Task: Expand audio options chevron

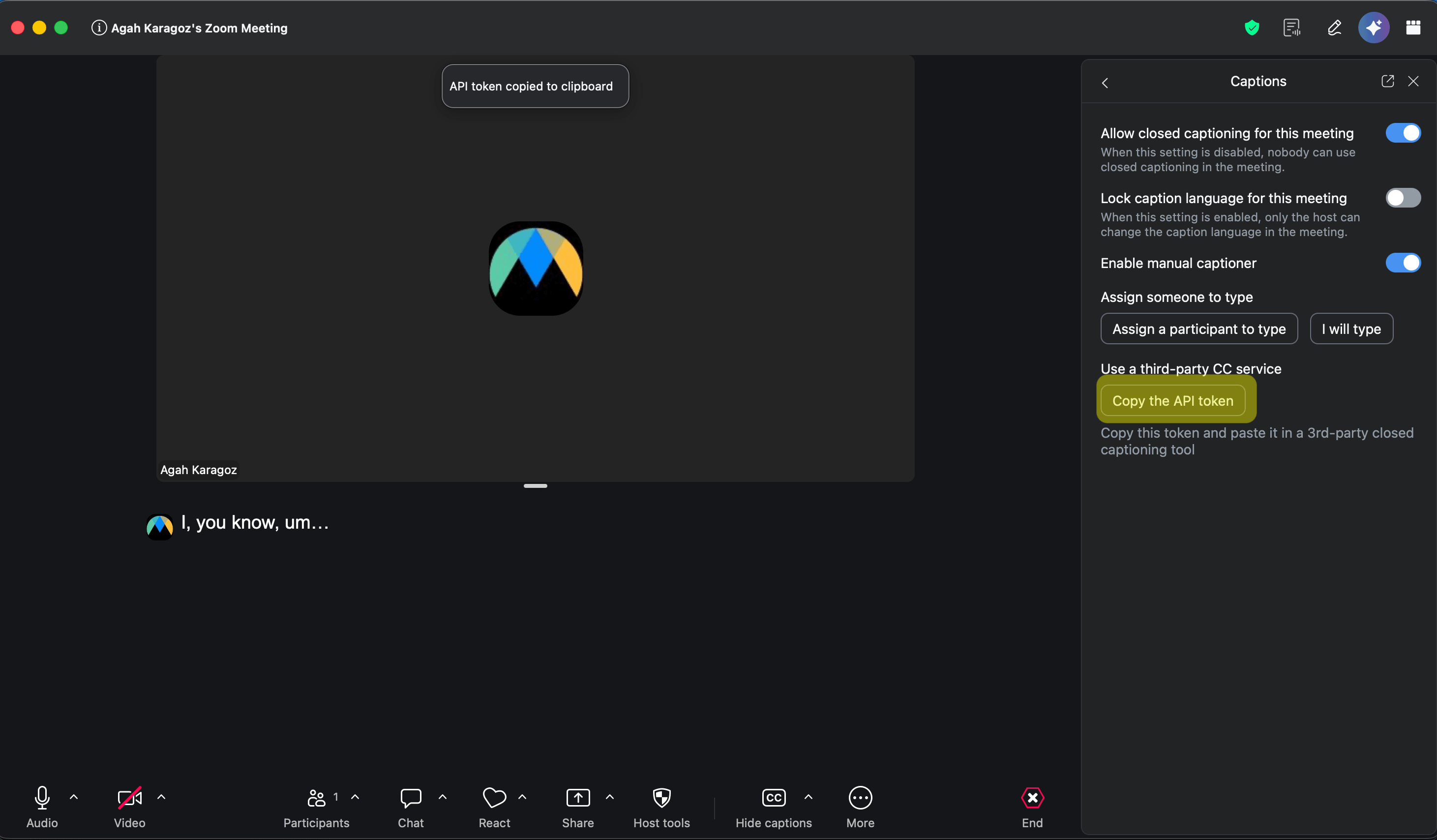Action: click(x=74, y=797)
